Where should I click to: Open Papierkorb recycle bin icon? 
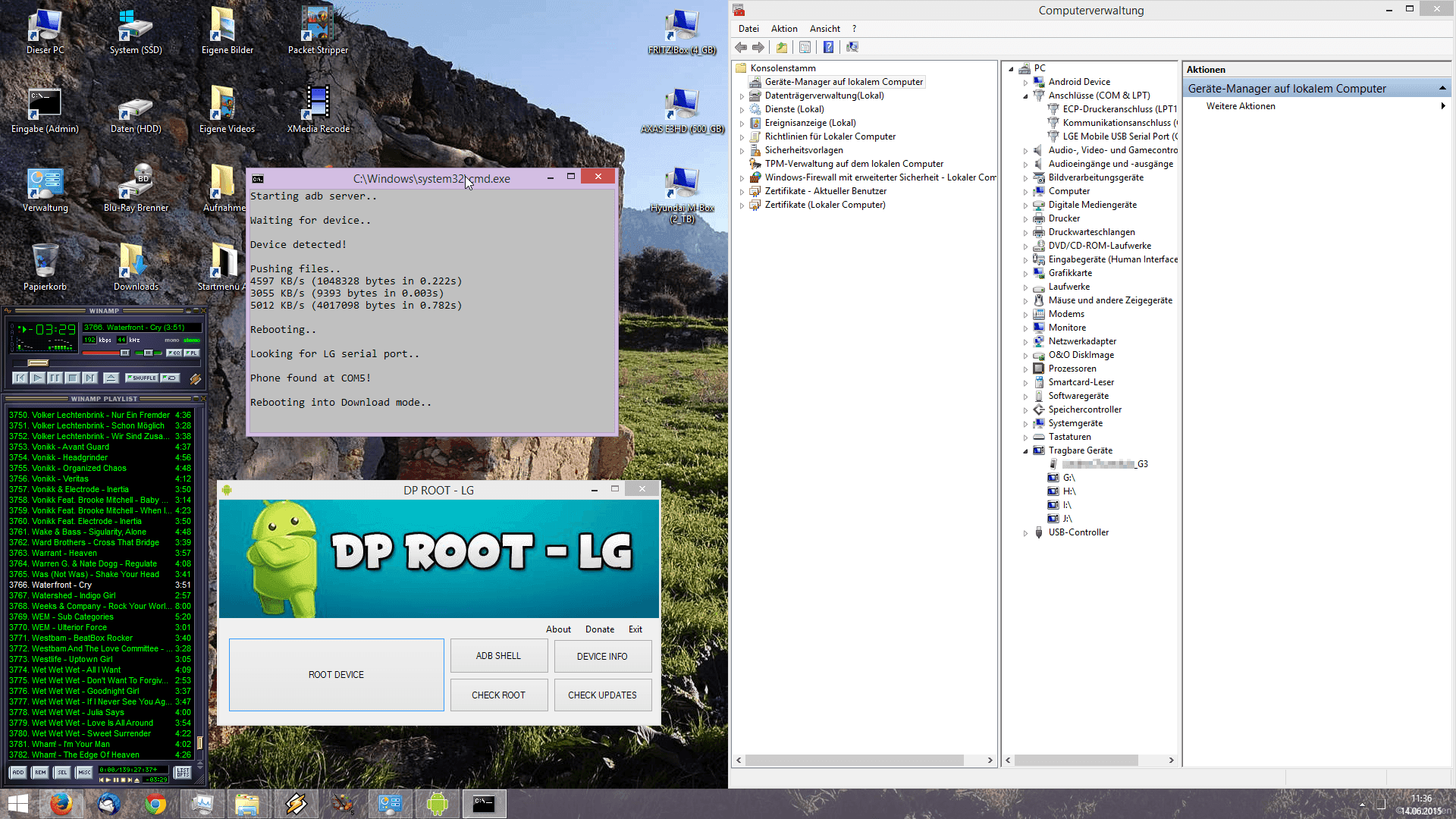tap(45, 267)
